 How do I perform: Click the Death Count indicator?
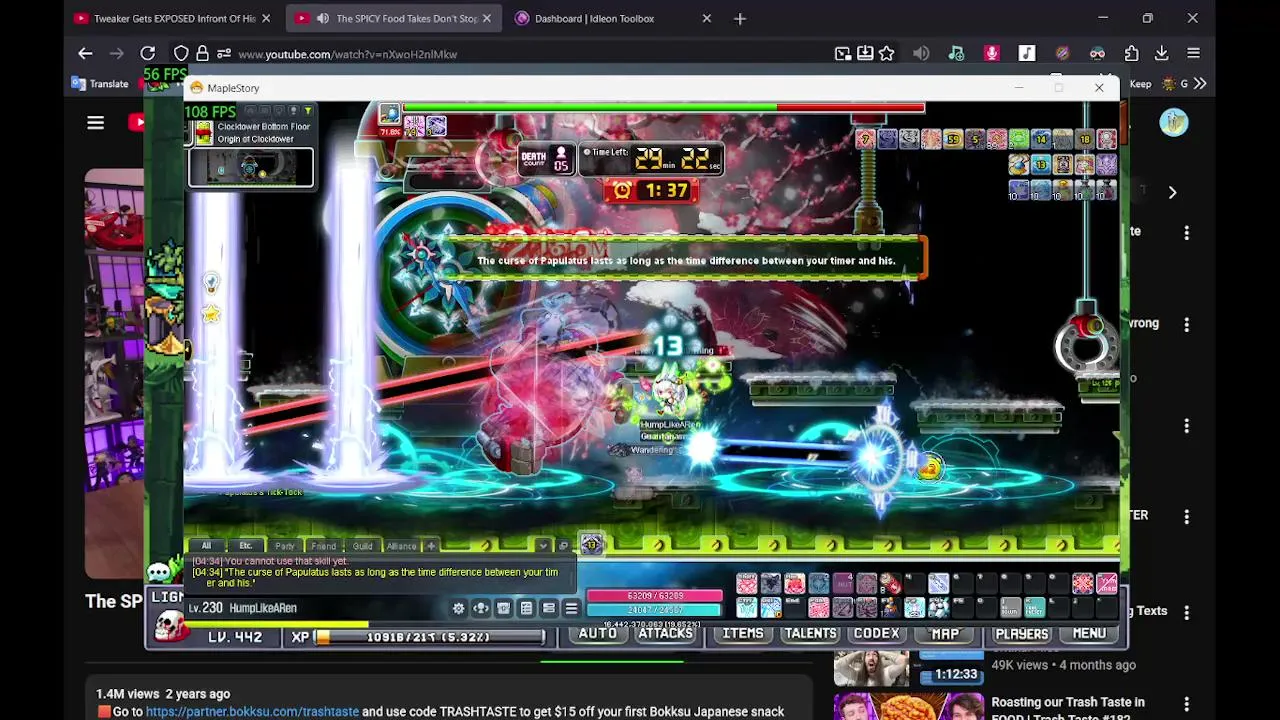tap(545, 158)
